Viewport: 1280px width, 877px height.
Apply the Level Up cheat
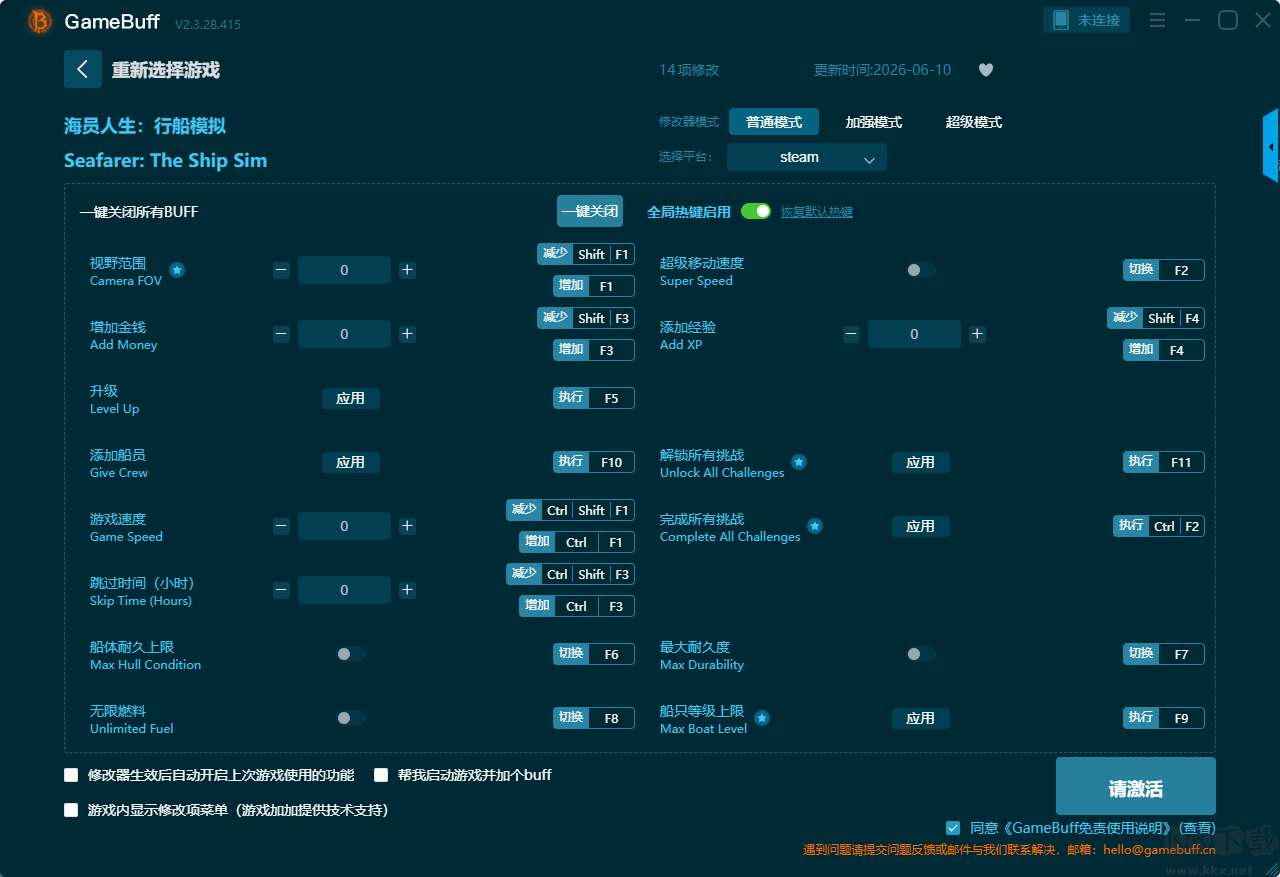351,398
